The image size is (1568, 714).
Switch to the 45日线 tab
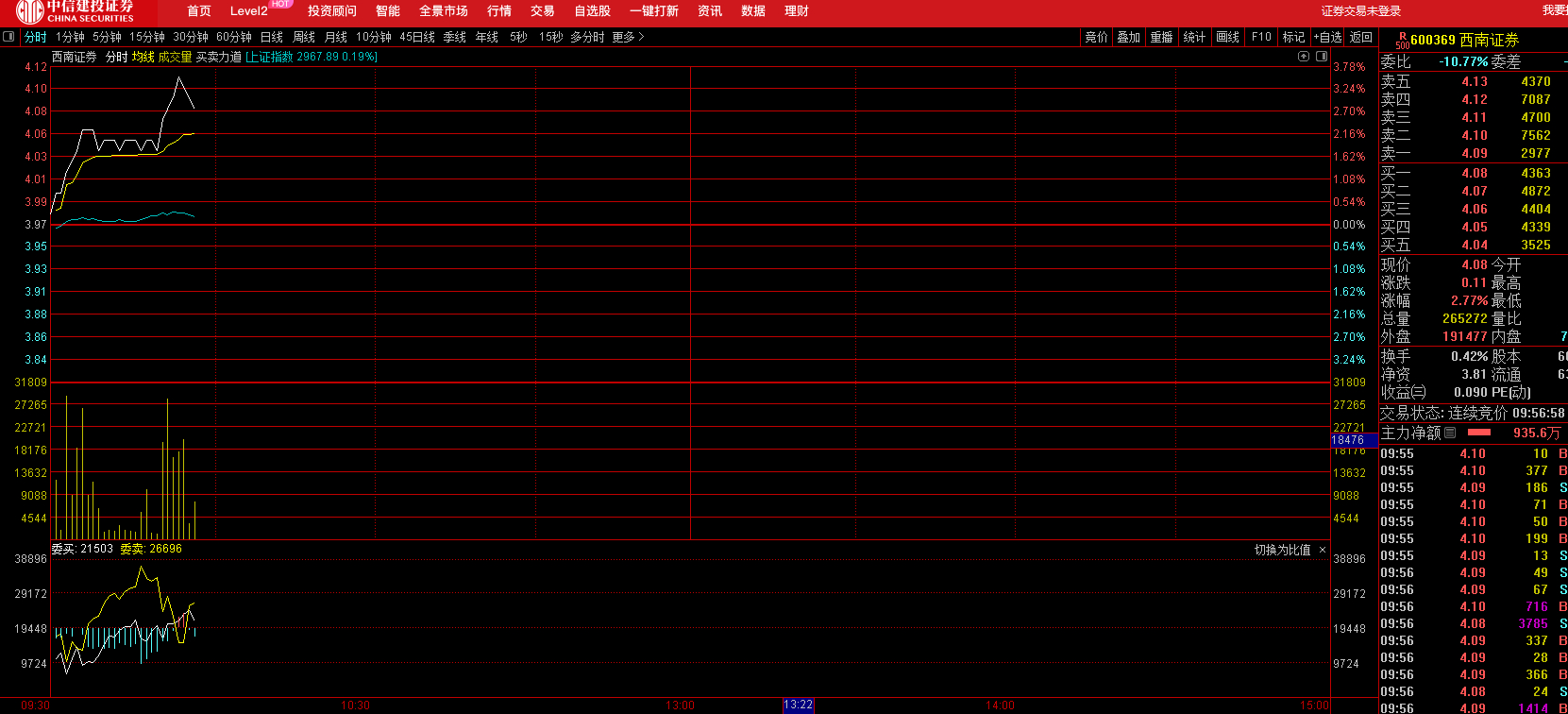point(417,37)
